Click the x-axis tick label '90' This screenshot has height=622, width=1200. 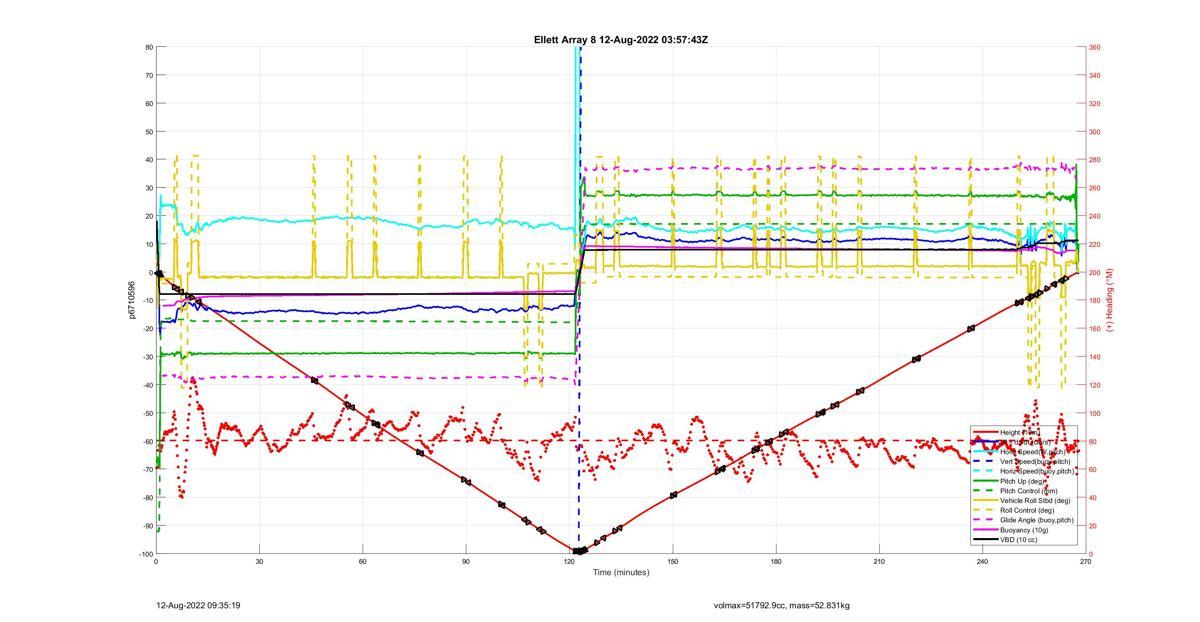pos(466,562)
